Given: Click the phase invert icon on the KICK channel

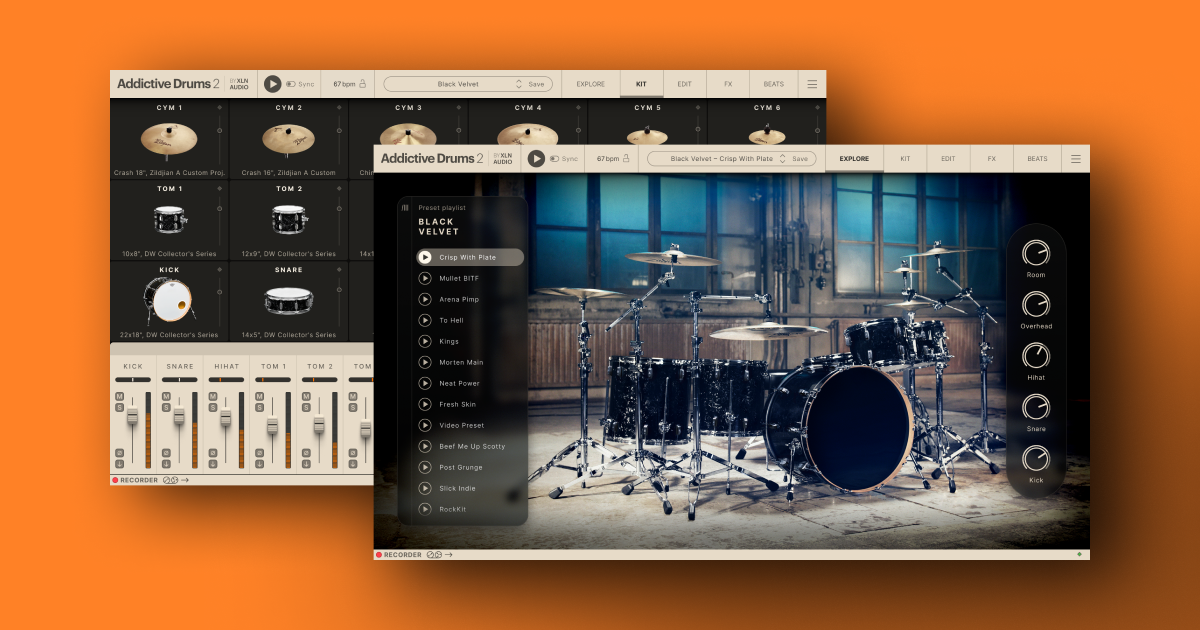Looking at the screenshot, I should click(x=119, y=453).
